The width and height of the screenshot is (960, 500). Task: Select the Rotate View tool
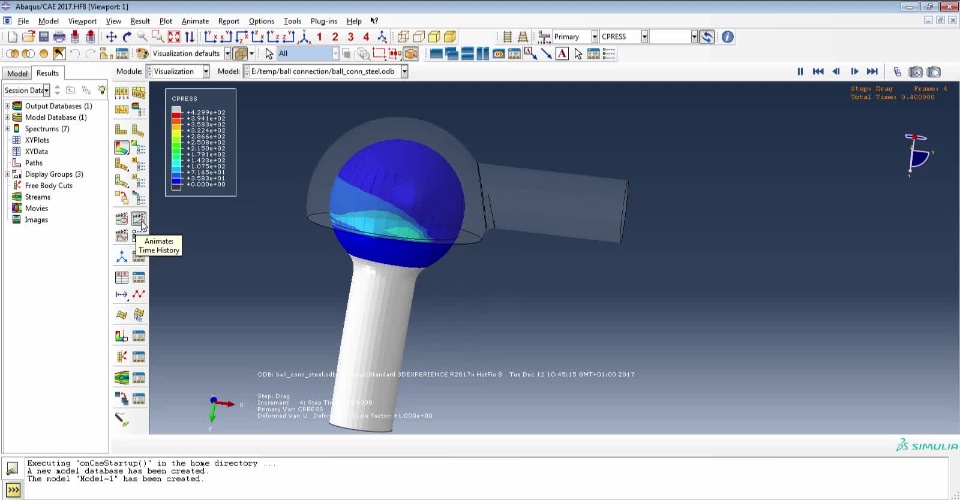point(127,37)
